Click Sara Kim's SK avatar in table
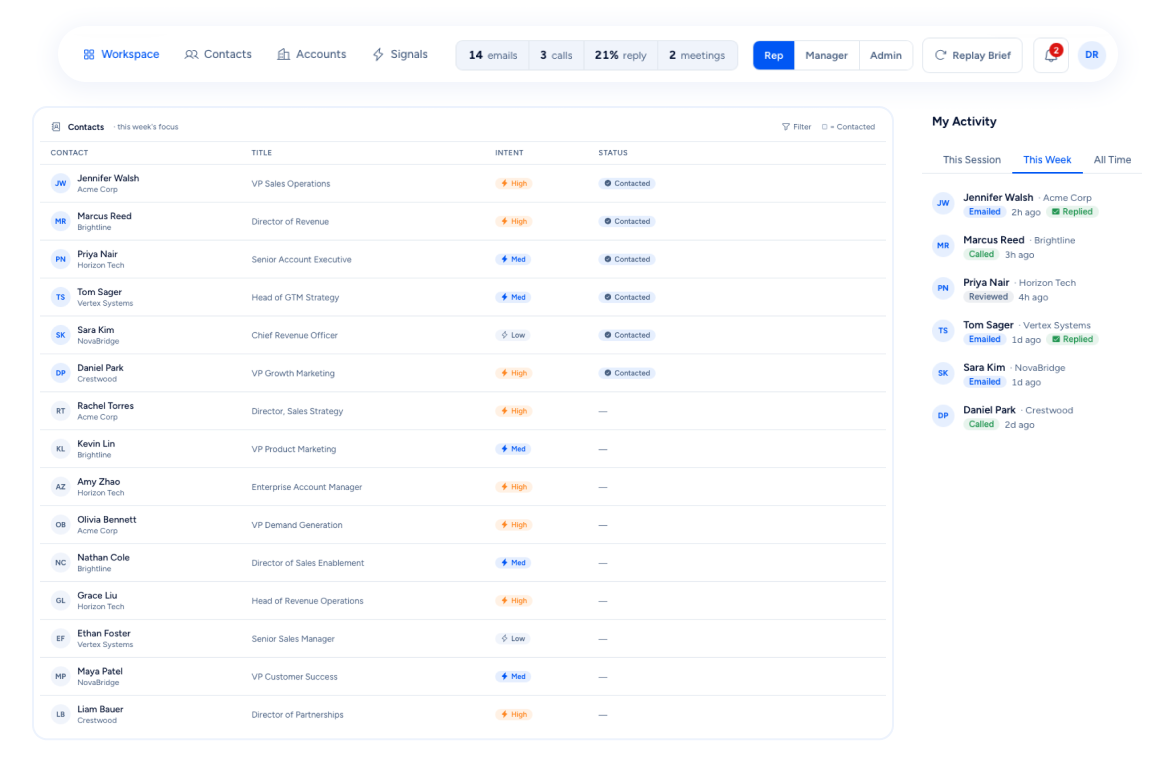This screenshot has width=1174, height=768. [x=61, y=335]
